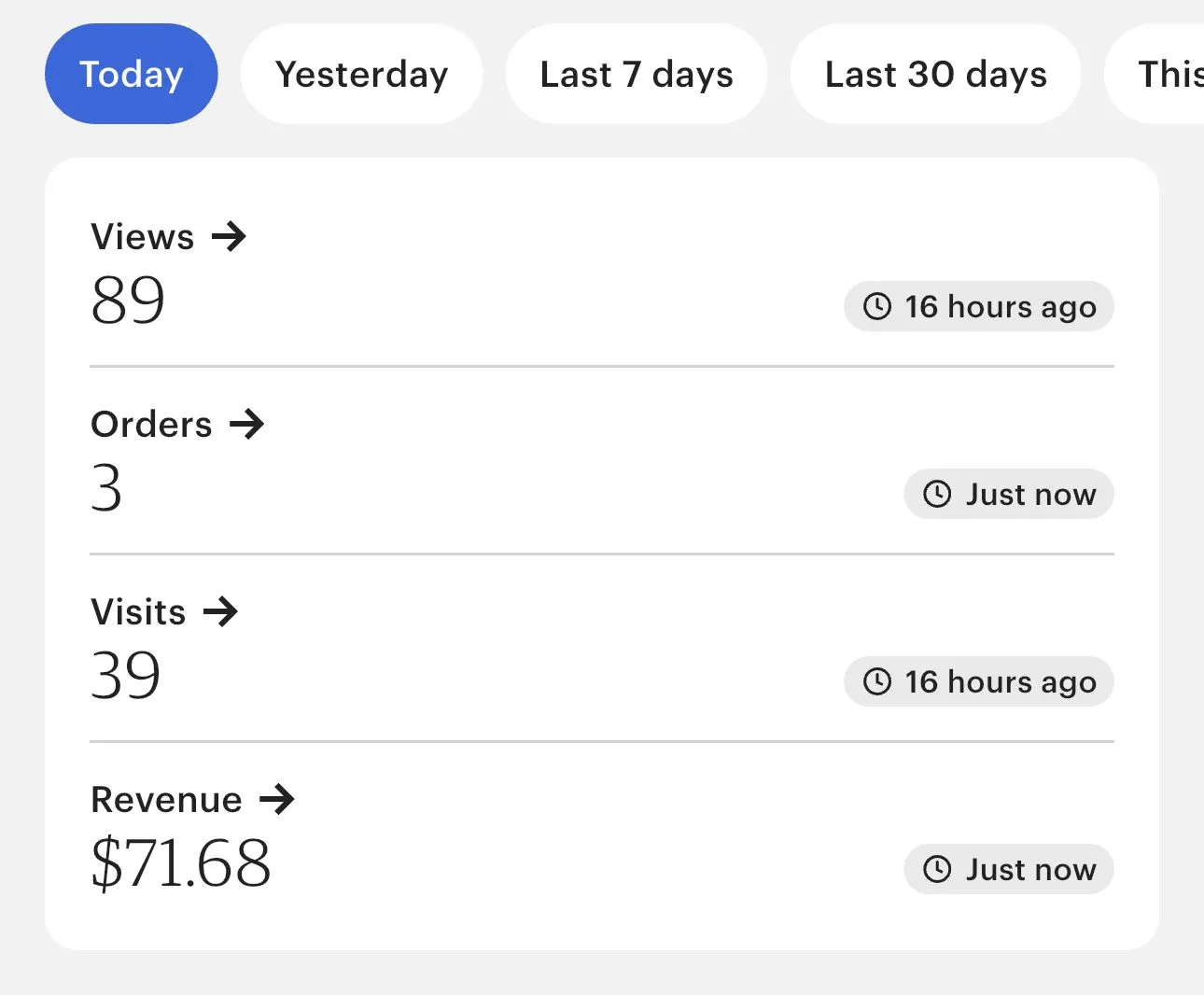Click the arrow icon beside Revenue

(x=277, y=800)
